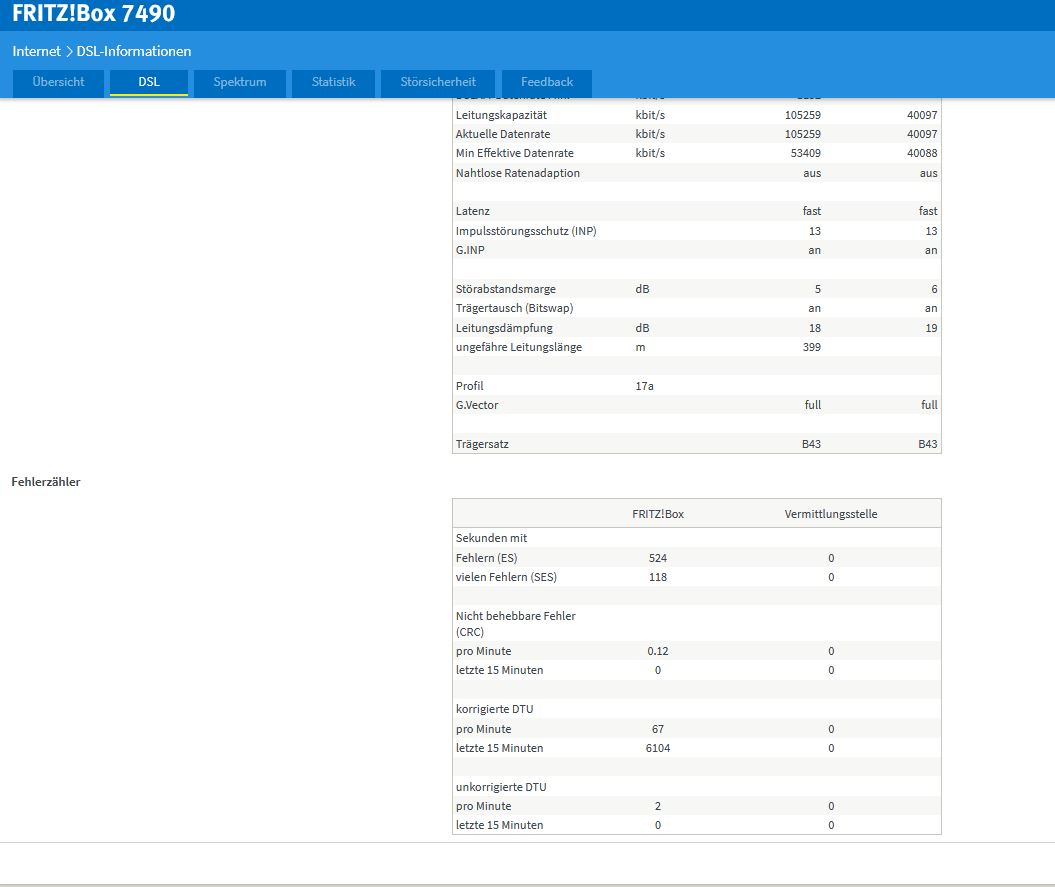Image resolution: width=1055 pixels, height=887 pixels.
Task: Click the Profil value 17a
Action: tap(644, 386)
